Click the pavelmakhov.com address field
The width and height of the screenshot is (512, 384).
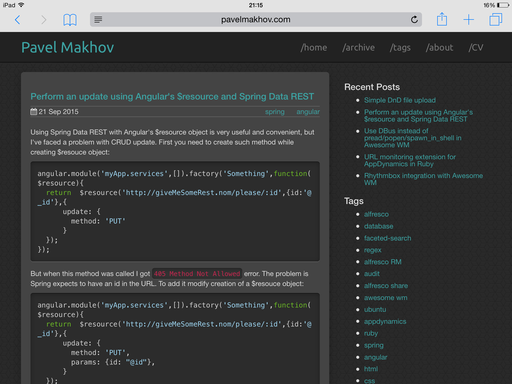pyautogui.click(x=256, y=20)
